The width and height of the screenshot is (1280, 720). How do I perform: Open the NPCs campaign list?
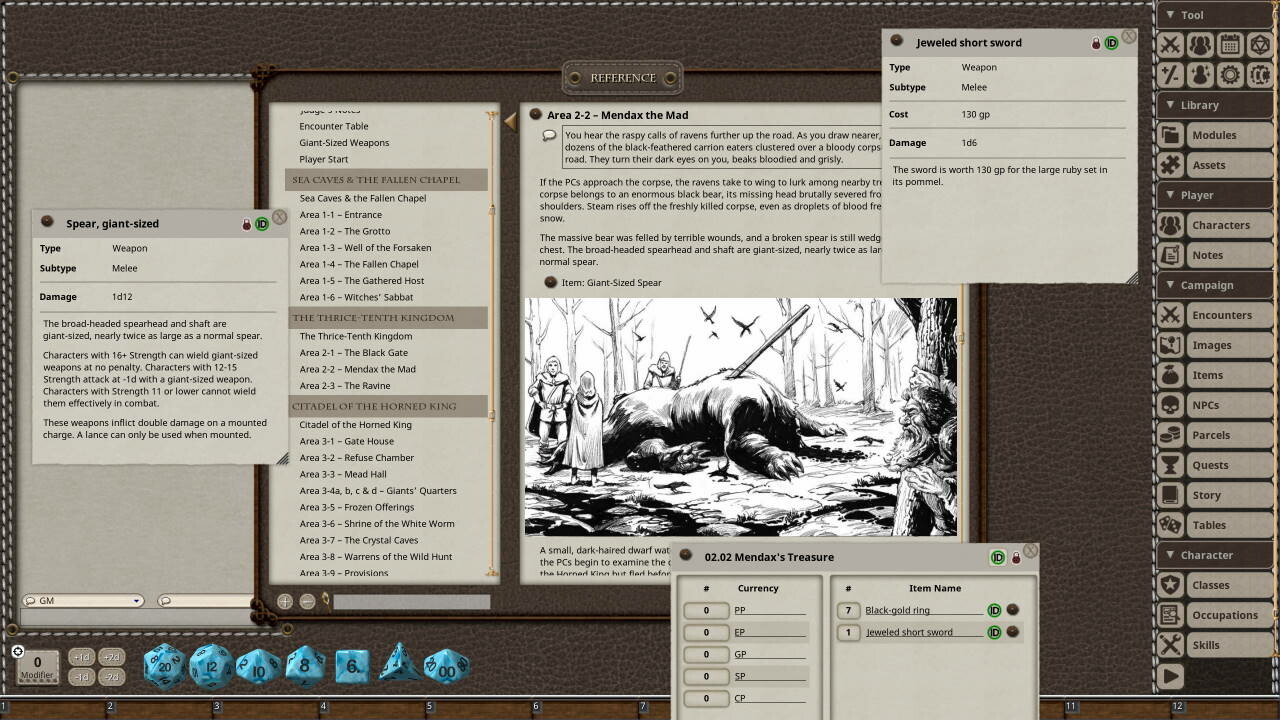click(1213, 404)
